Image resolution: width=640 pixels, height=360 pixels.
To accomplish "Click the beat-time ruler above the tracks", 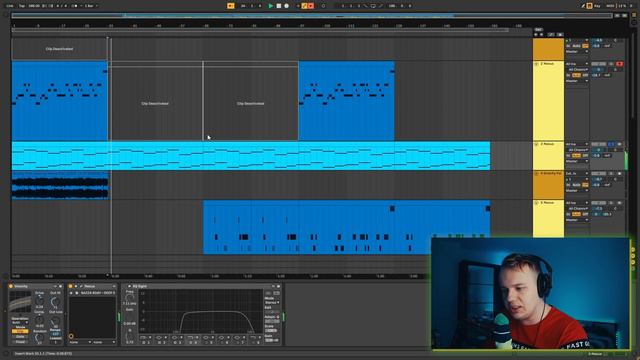I will coord(272,25).
